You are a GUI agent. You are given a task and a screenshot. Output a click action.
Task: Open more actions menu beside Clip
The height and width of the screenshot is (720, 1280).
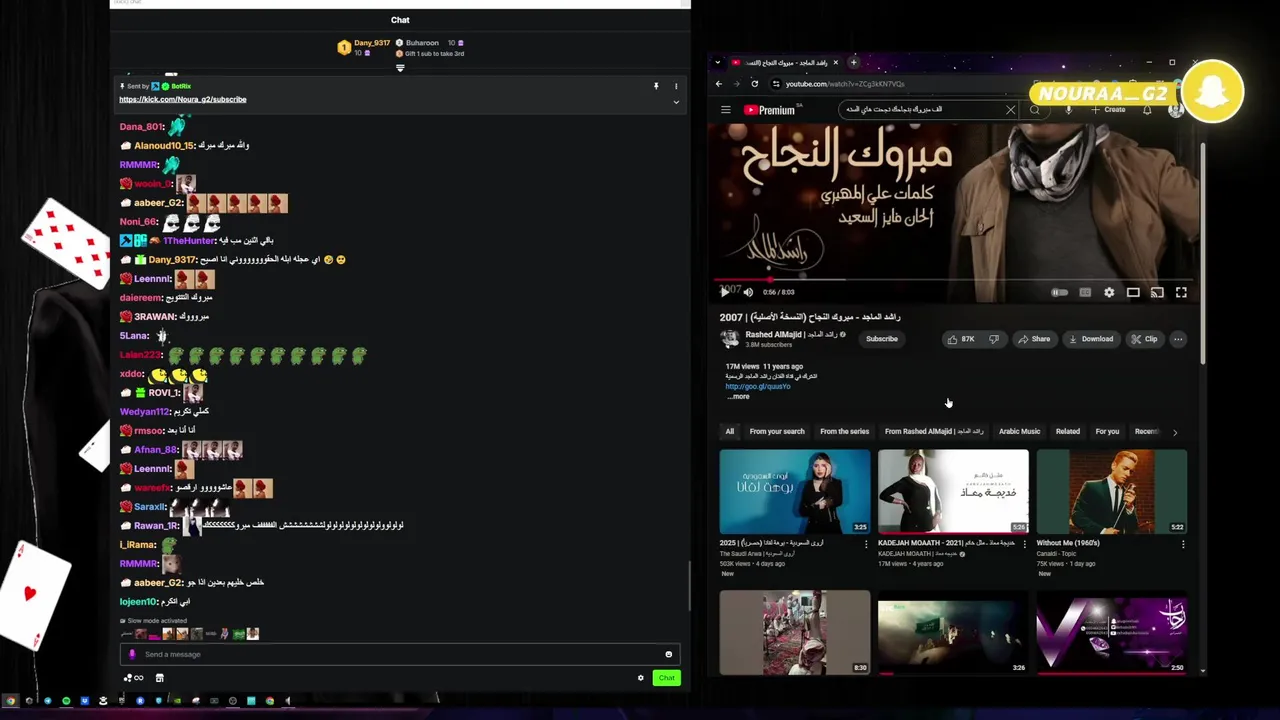(1178, 339)
